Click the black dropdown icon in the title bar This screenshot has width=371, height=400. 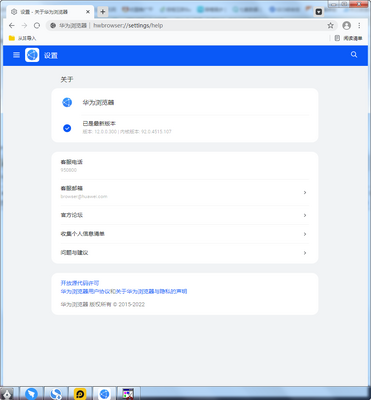(319, 12)
